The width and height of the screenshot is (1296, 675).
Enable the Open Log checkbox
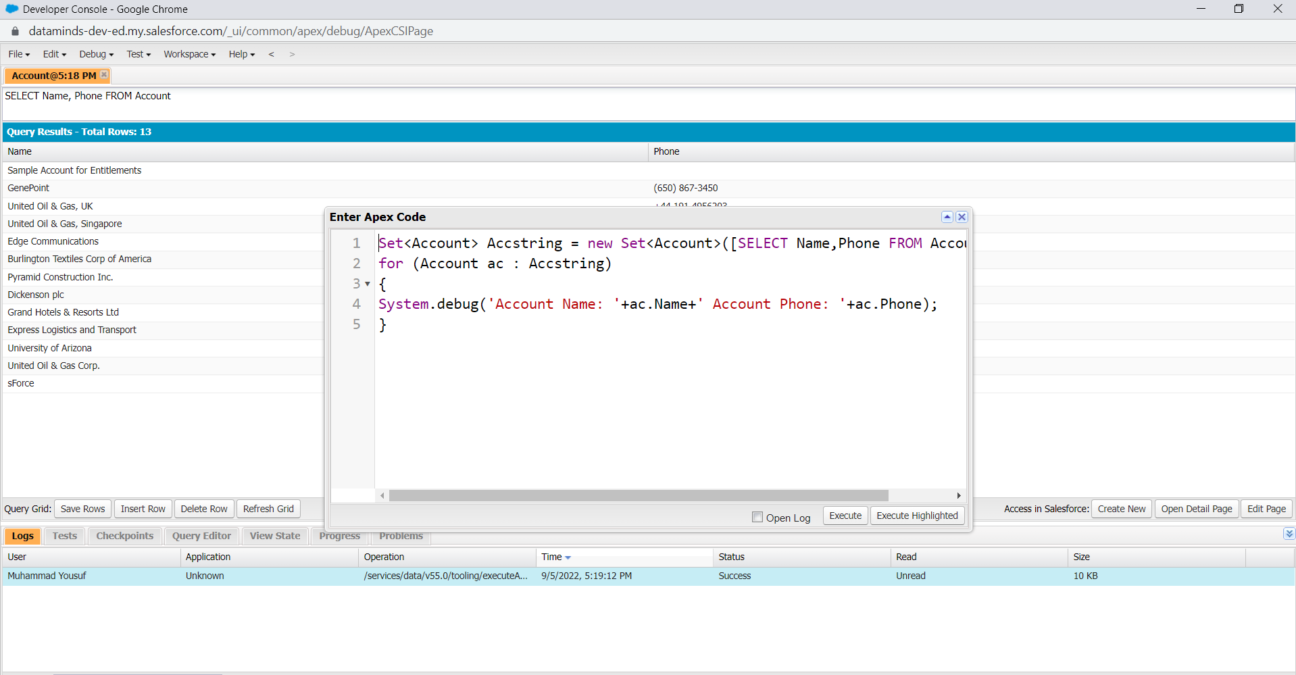click(x=757, y=516)
